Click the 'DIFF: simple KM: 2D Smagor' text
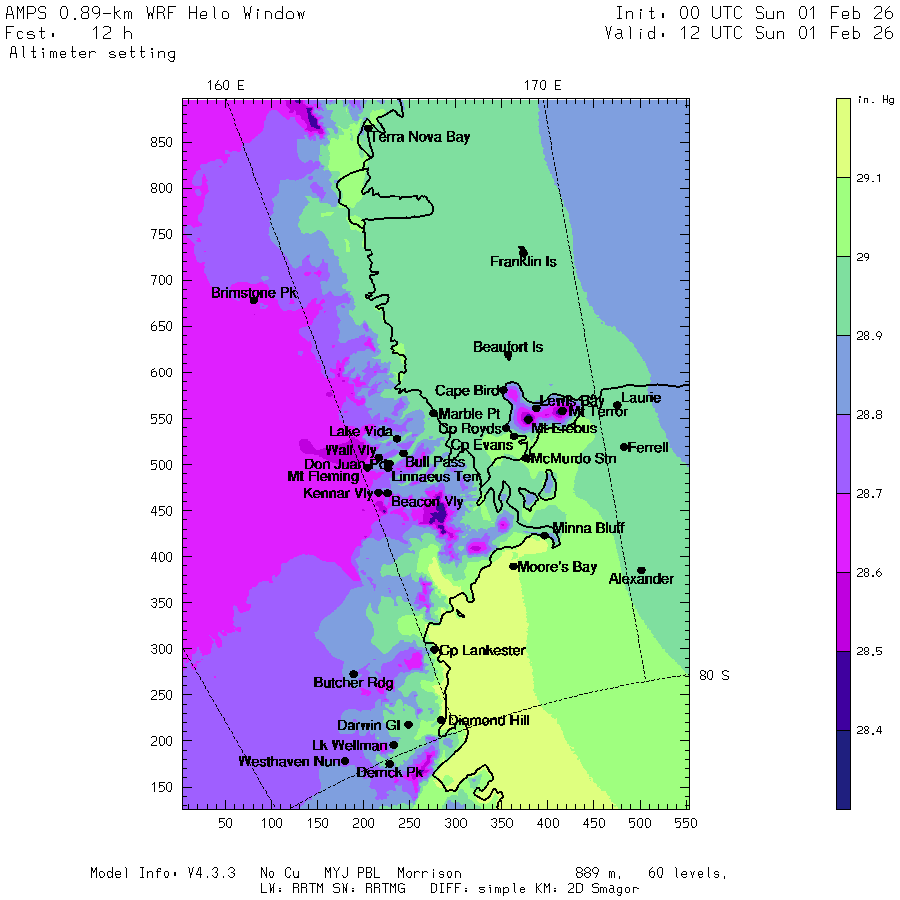The image size is (900, 900). 534,889
